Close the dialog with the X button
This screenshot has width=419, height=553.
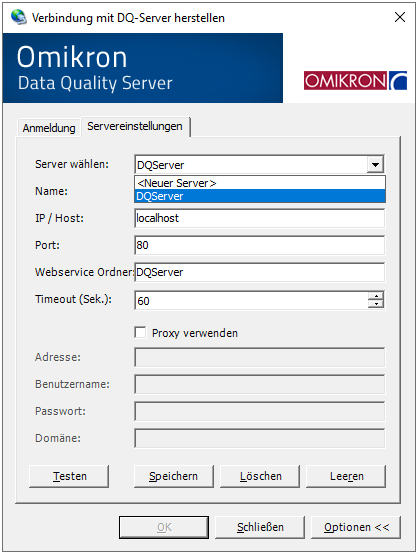(400, 17)
